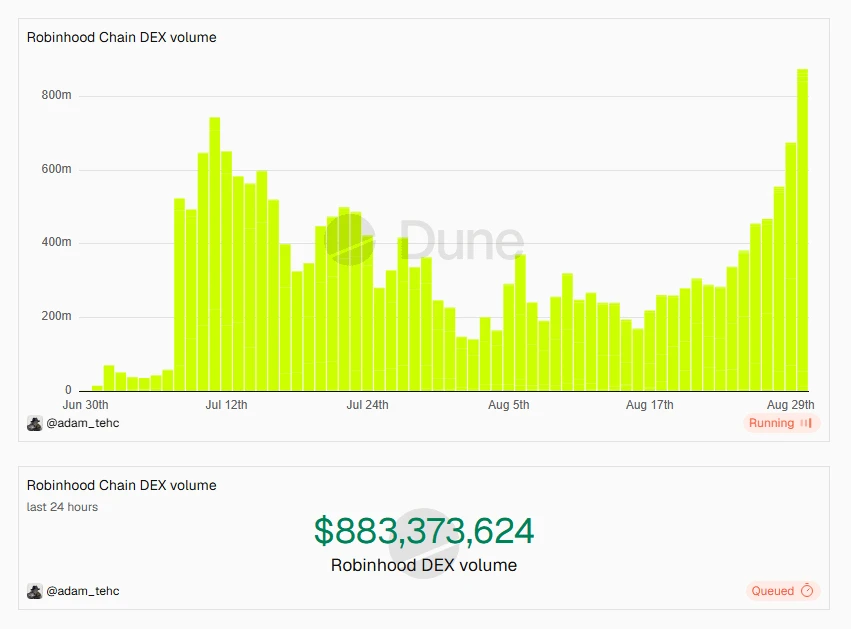The height and width of the screenshot is (629, 851).
Task: Click the Queued status badge
Action: [782, 591]
